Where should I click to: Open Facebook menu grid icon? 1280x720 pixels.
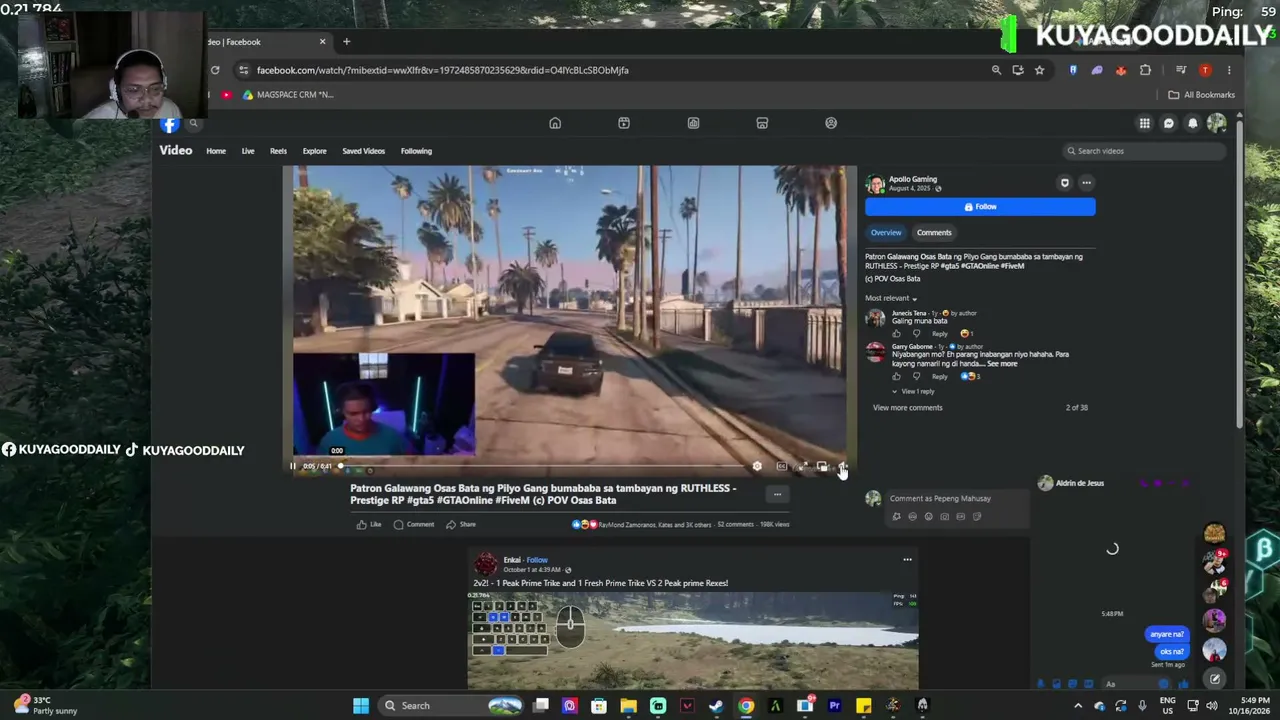[1144, 123]
